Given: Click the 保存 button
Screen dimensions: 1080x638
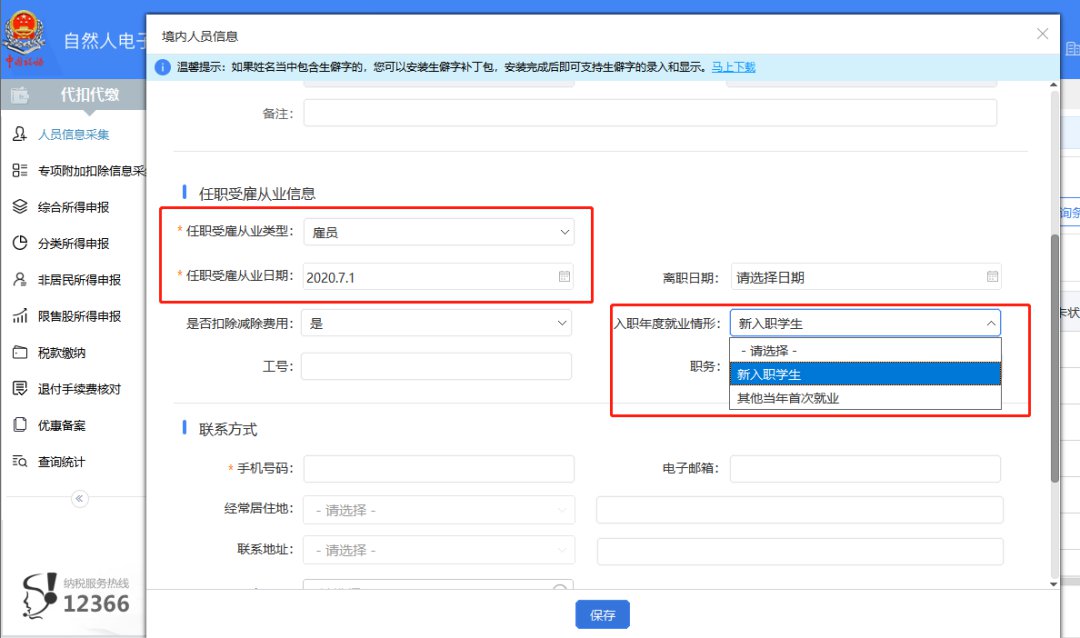Looking at the screenshot, I should [602, 615].
